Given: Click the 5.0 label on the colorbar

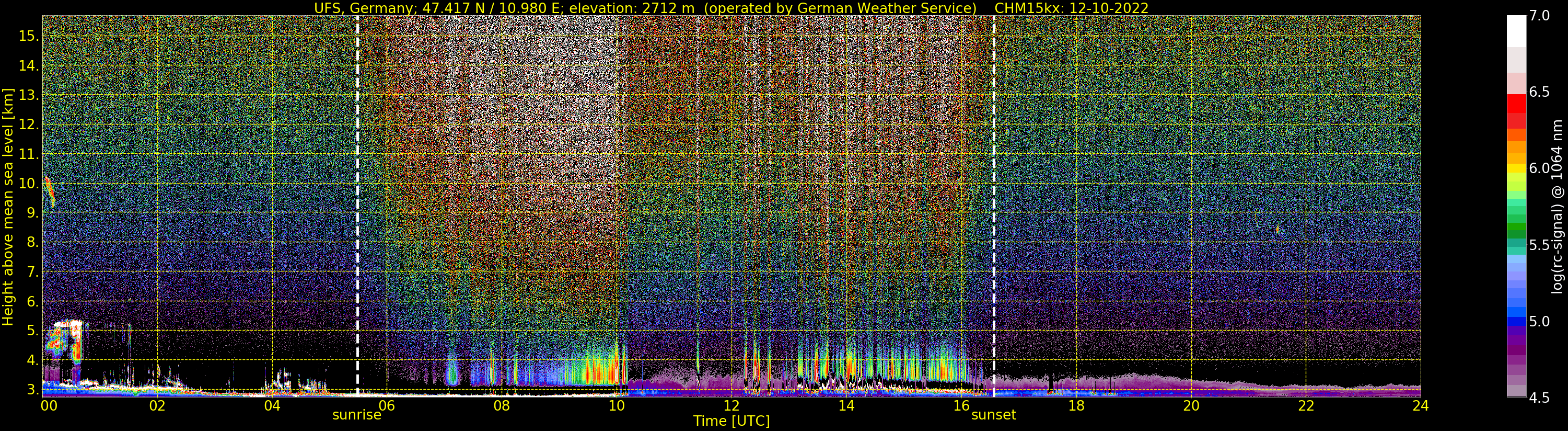Looking at the screenshot, I should (1539, 321).
